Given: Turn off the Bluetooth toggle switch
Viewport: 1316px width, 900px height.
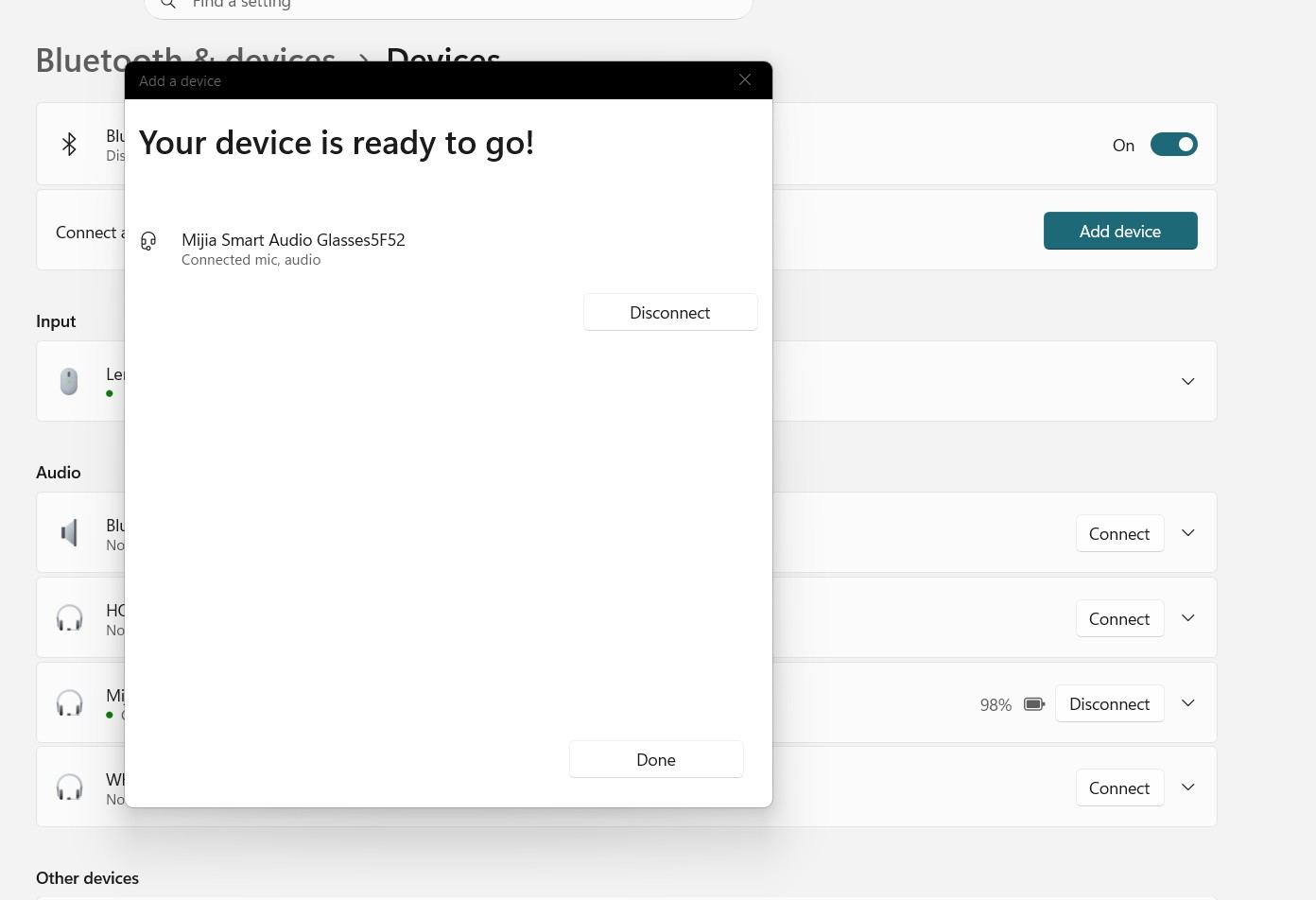Looking at the screenshot, I should pos(1173,145).
